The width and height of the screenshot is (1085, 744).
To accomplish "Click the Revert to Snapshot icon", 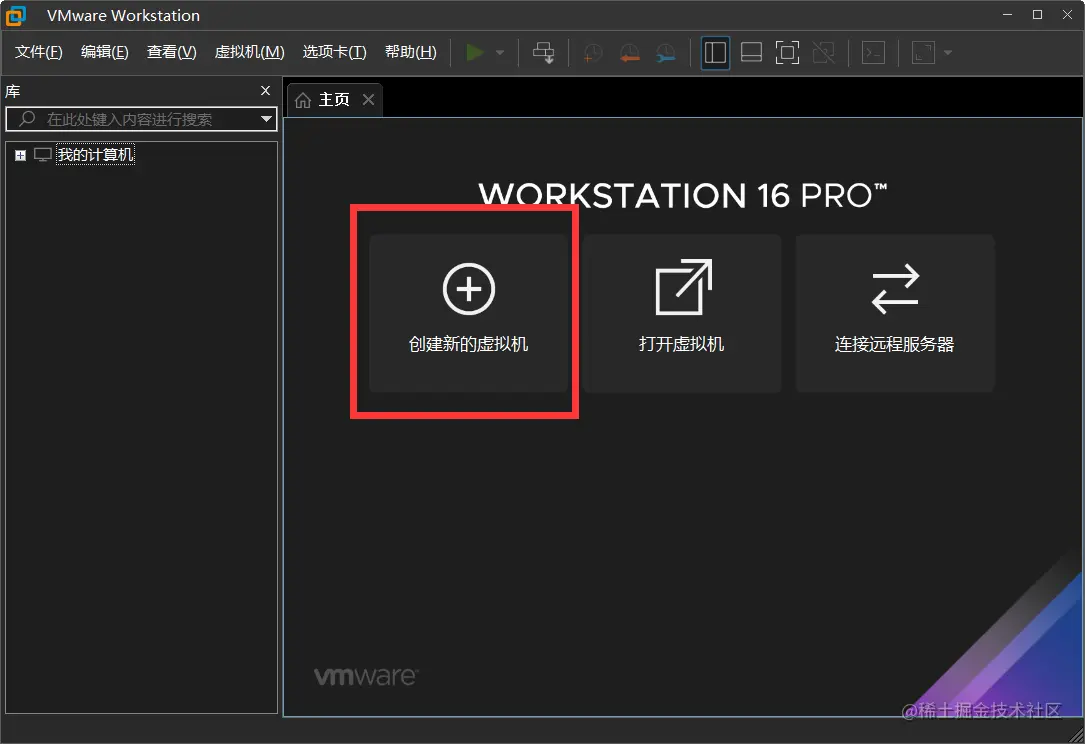I will pos(629,53).
